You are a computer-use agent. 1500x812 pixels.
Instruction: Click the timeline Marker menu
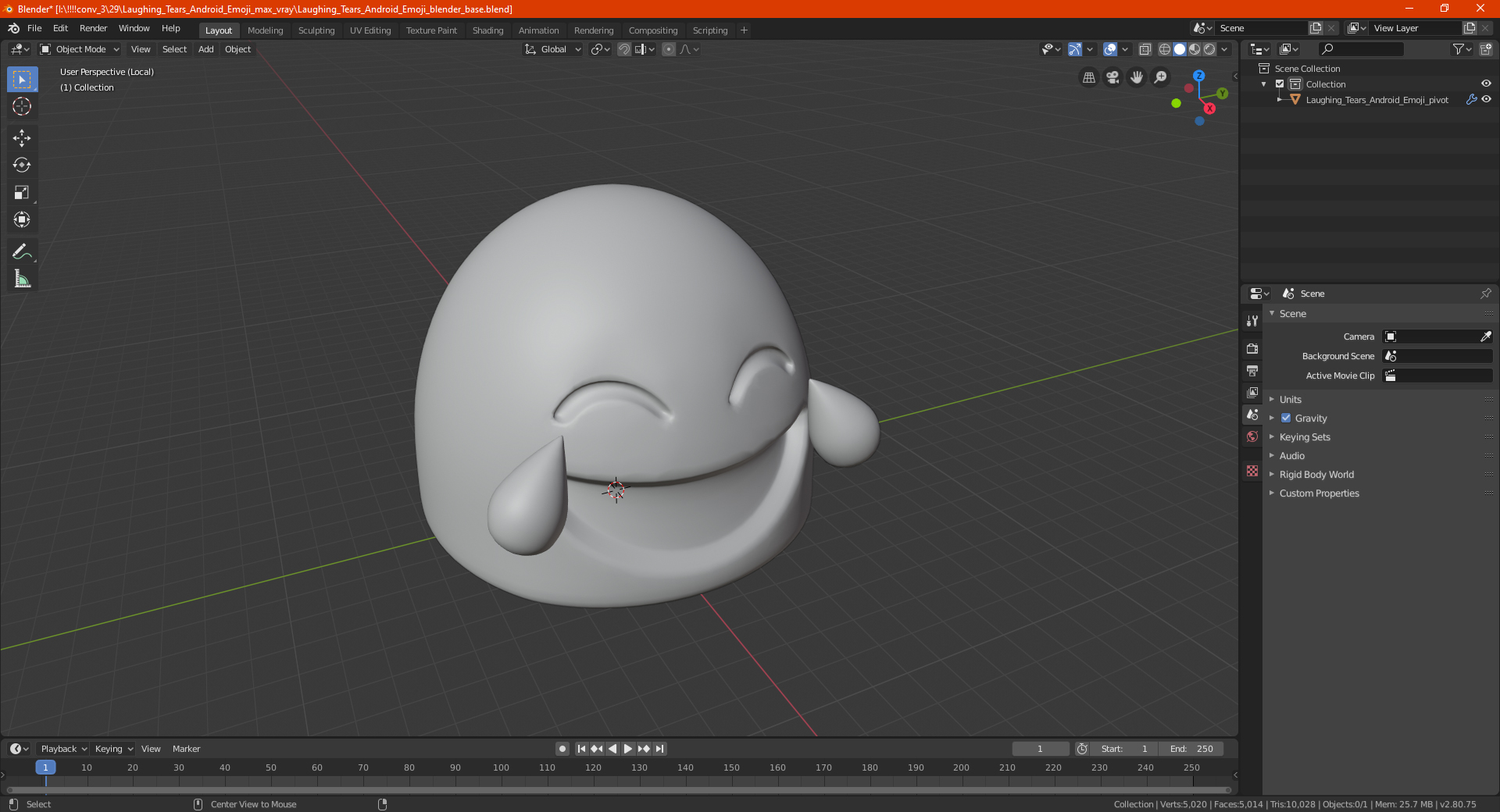point(186,749)
